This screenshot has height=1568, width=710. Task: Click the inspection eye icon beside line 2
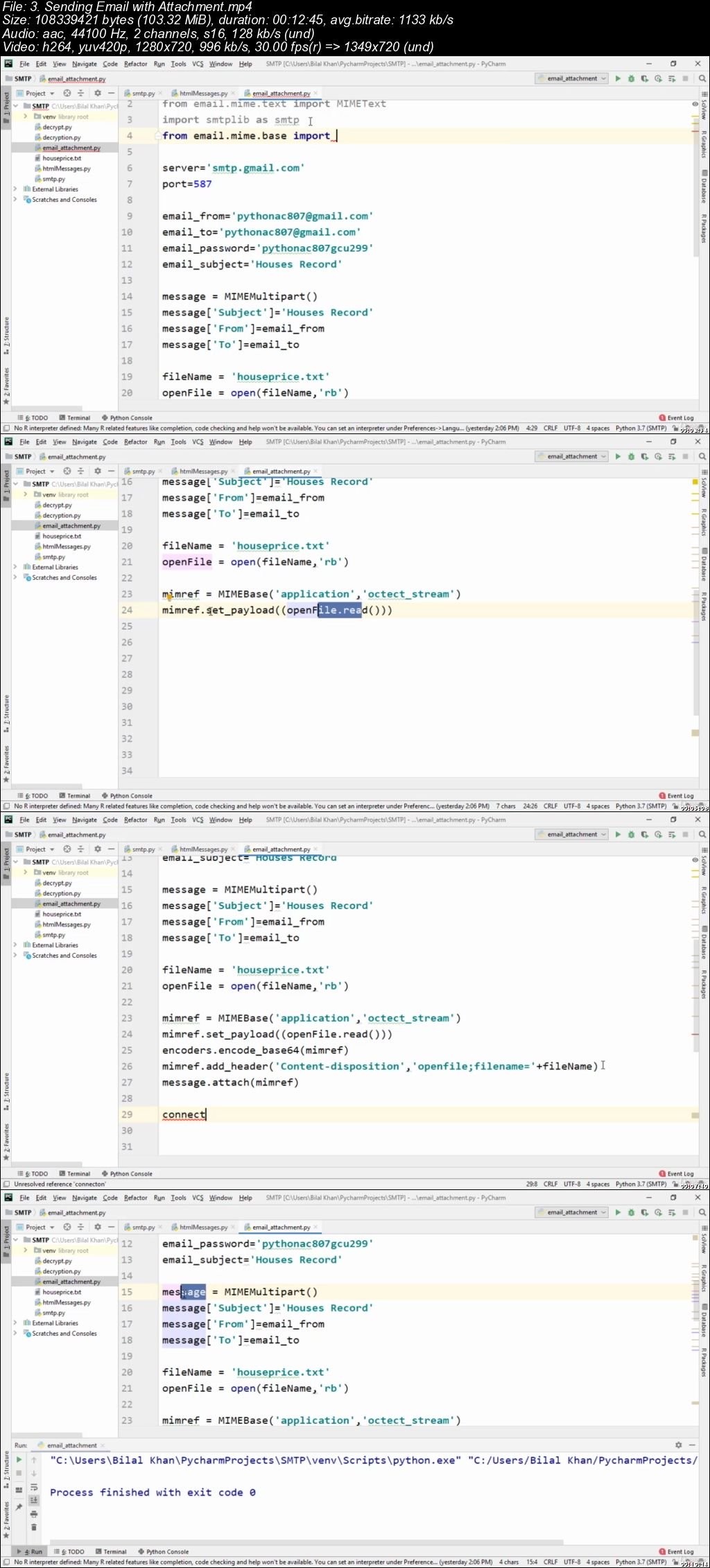[695, 104]
